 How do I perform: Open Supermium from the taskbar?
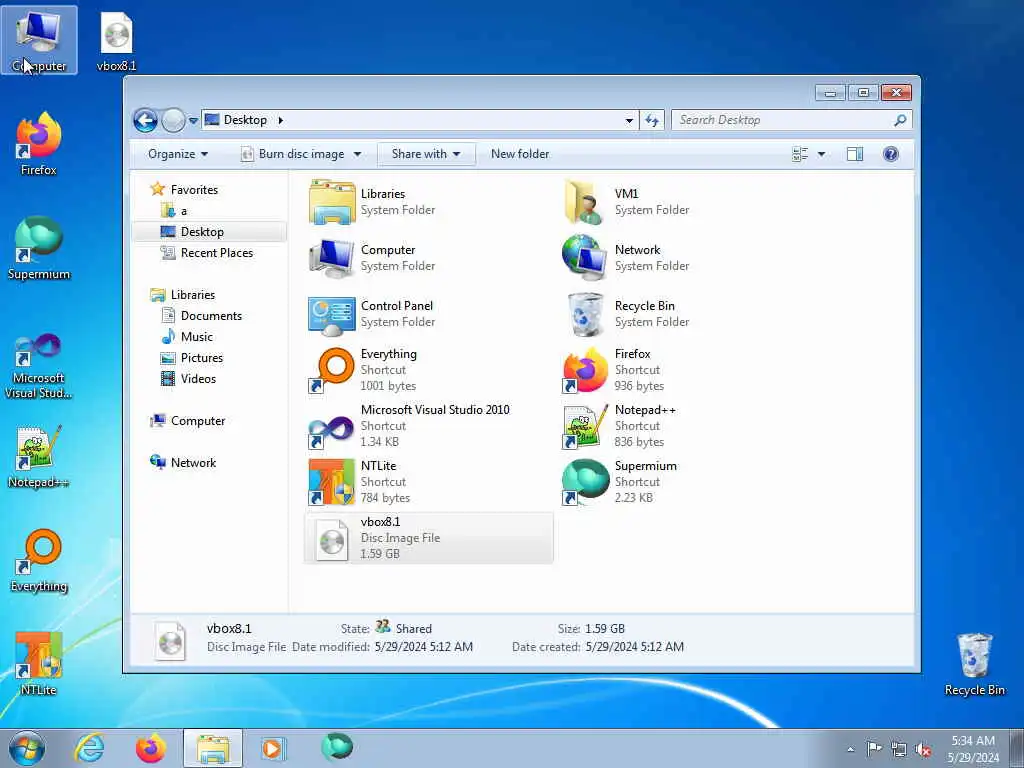coord(337,747)
